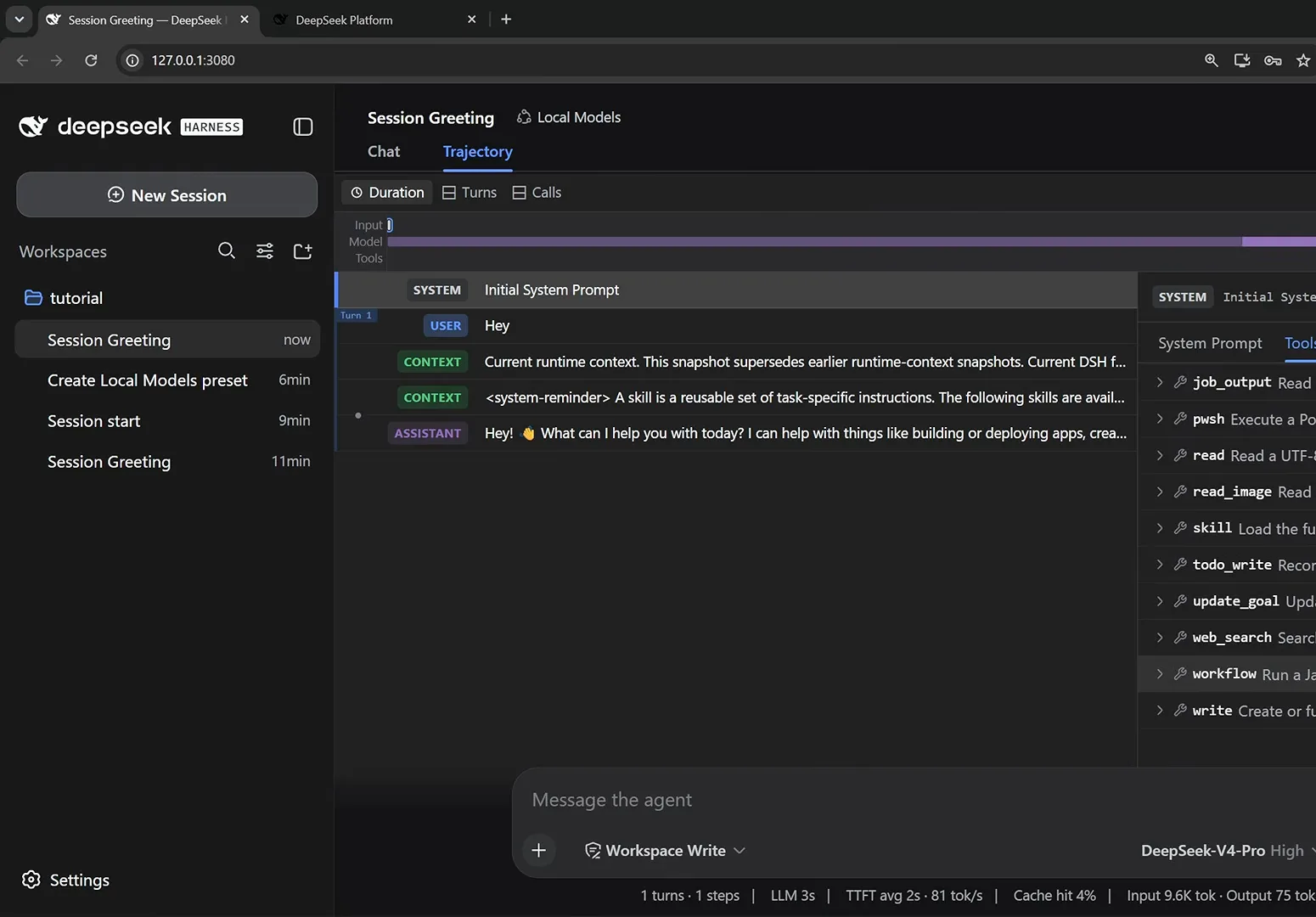1316x917 pixels.
Task: Switch to the Chat tab
Action: (x=384, y=151)
